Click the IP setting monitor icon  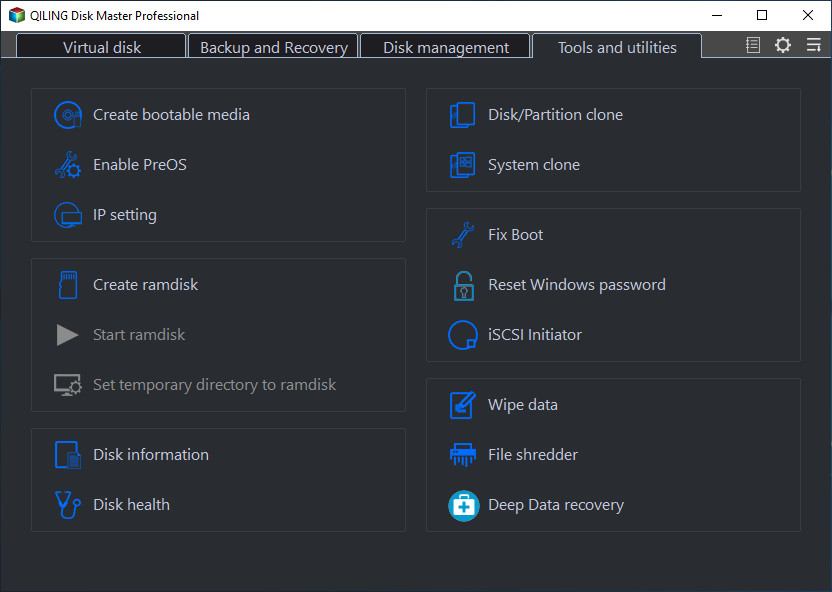(68, 215)
